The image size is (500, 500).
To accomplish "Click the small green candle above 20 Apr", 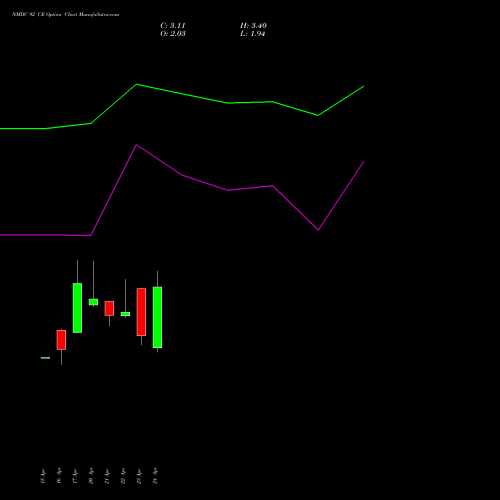I will tap(93, 302).
